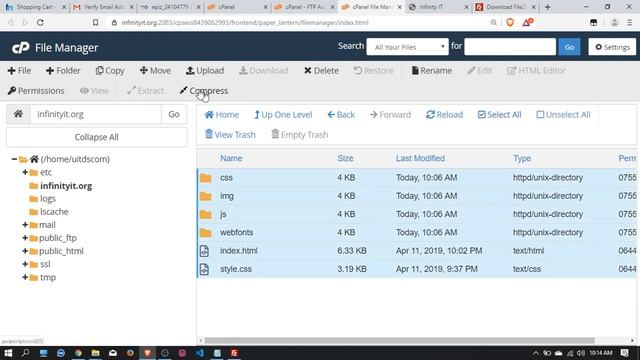This screenshot has width=640, height=360.
Task: Click Up One Level
Action: click(283, 115)
